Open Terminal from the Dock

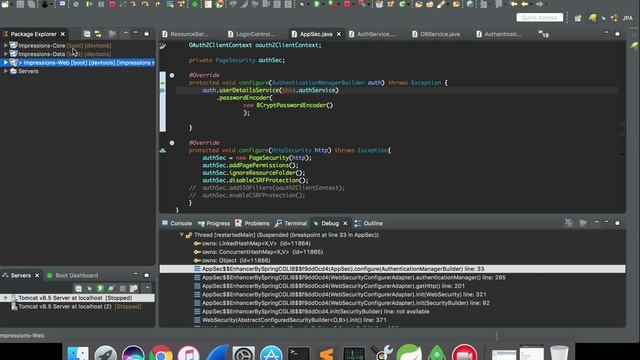(x=299, y=354)
